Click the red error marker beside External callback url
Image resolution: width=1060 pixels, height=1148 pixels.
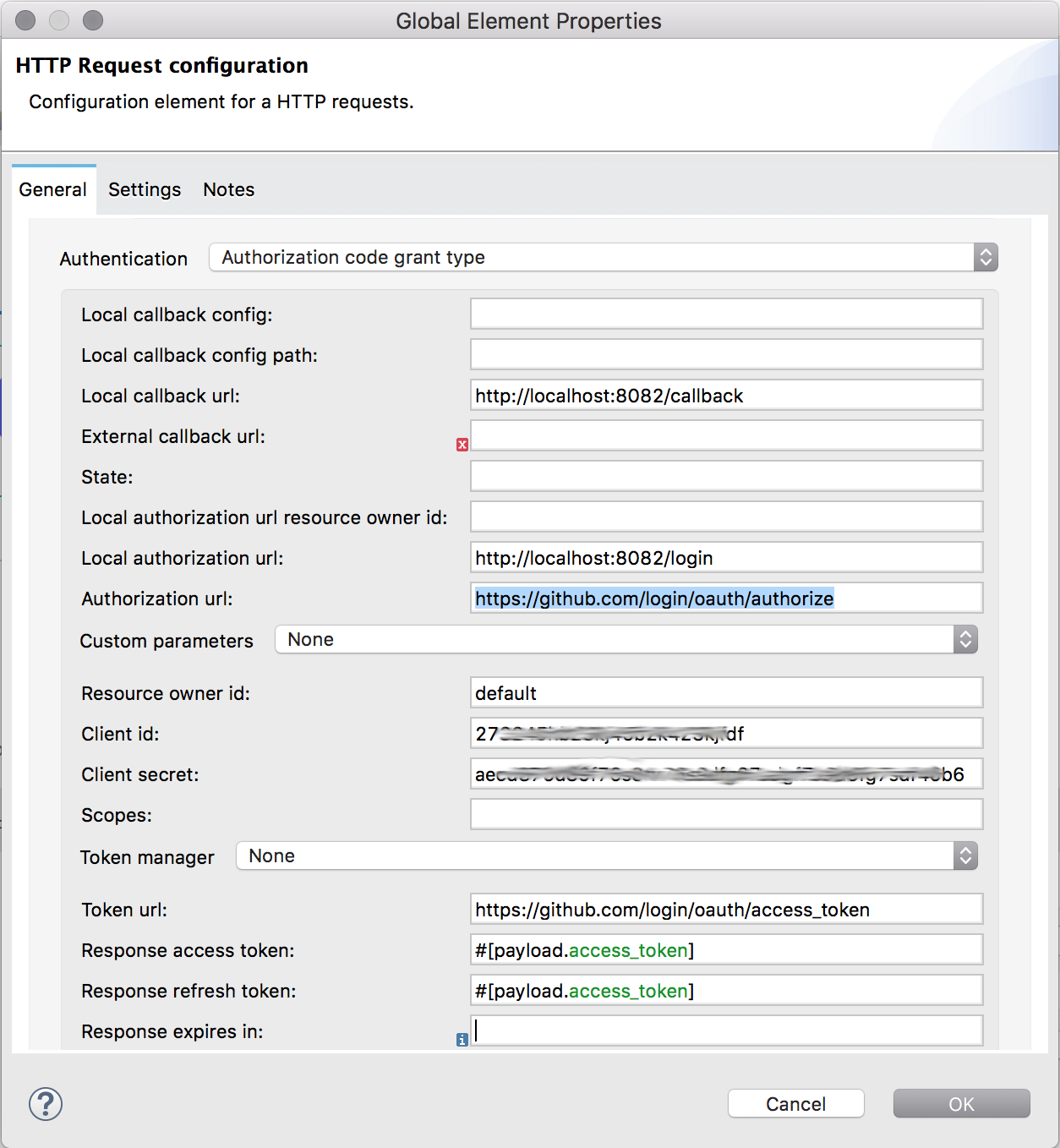point(462,445)
